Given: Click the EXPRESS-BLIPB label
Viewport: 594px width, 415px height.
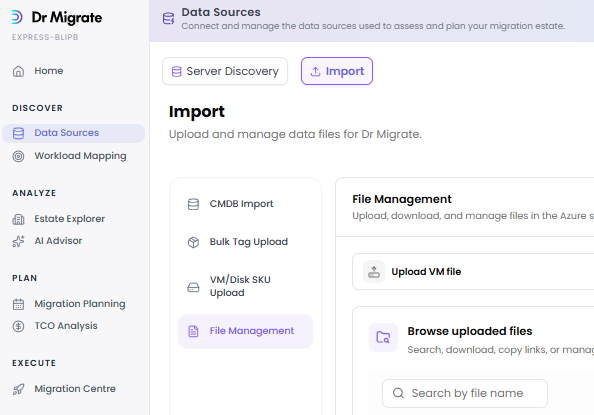Looking at the screenshot, I should pos(45,37).
